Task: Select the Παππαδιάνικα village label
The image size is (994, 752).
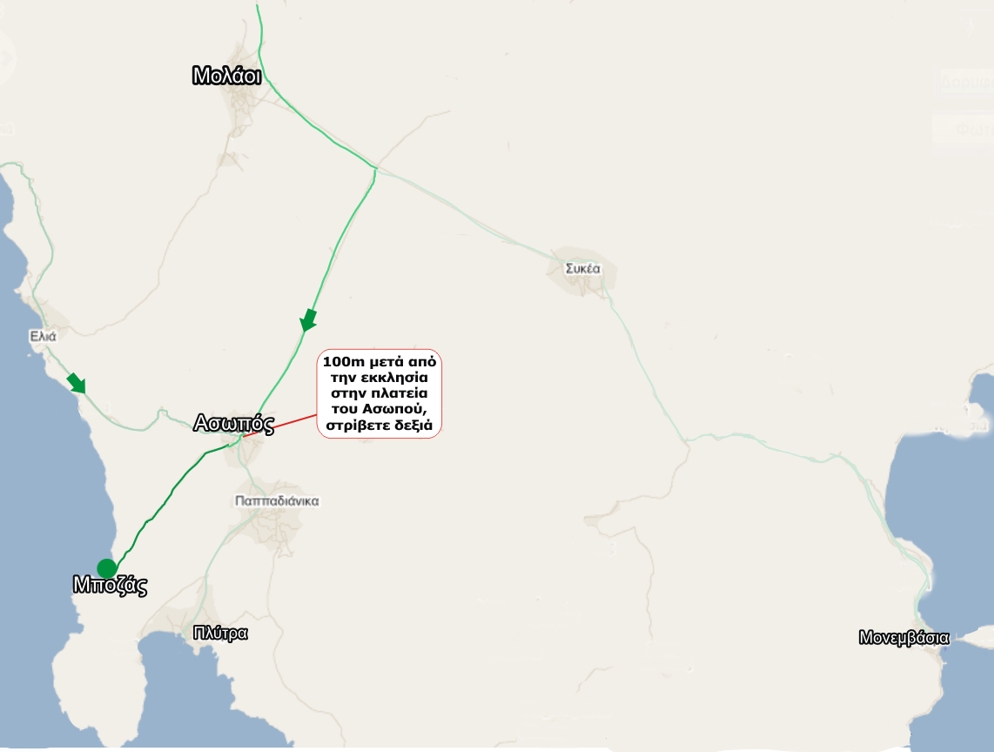Action: coord(277,501)
